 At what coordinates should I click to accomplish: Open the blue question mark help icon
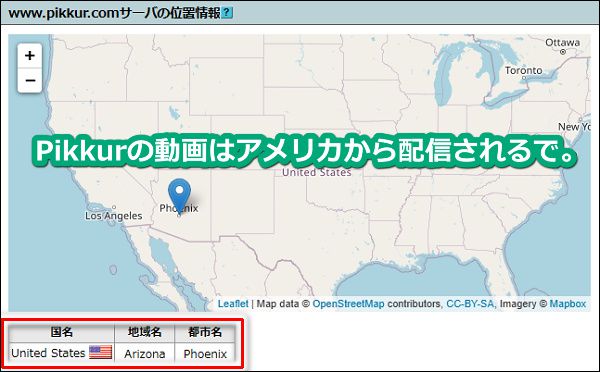pos(227,13)
